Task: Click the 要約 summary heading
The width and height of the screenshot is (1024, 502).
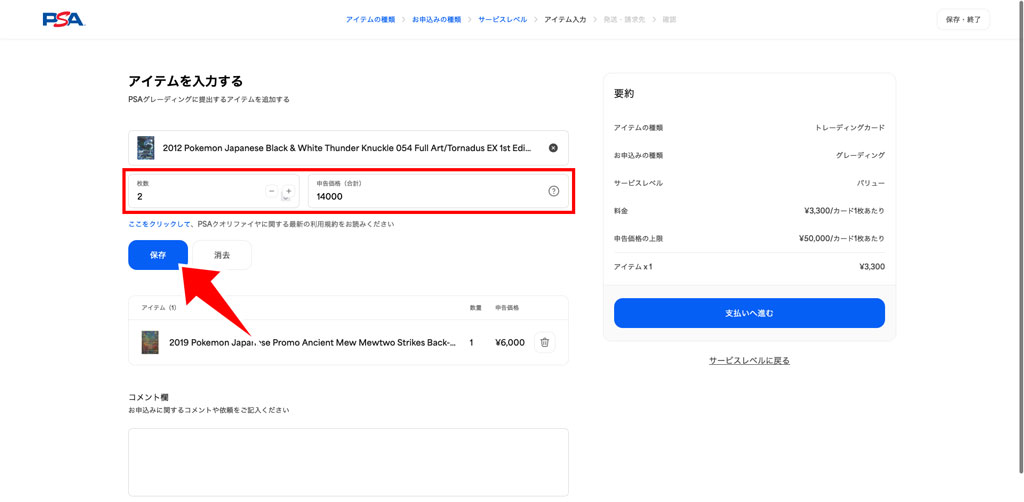Action: (624, 93)
